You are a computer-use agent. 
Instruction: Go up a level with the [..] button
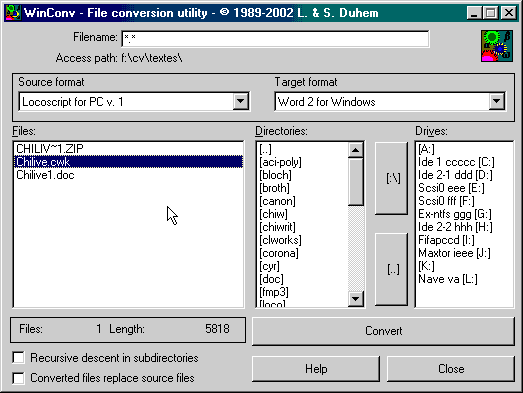391,269
